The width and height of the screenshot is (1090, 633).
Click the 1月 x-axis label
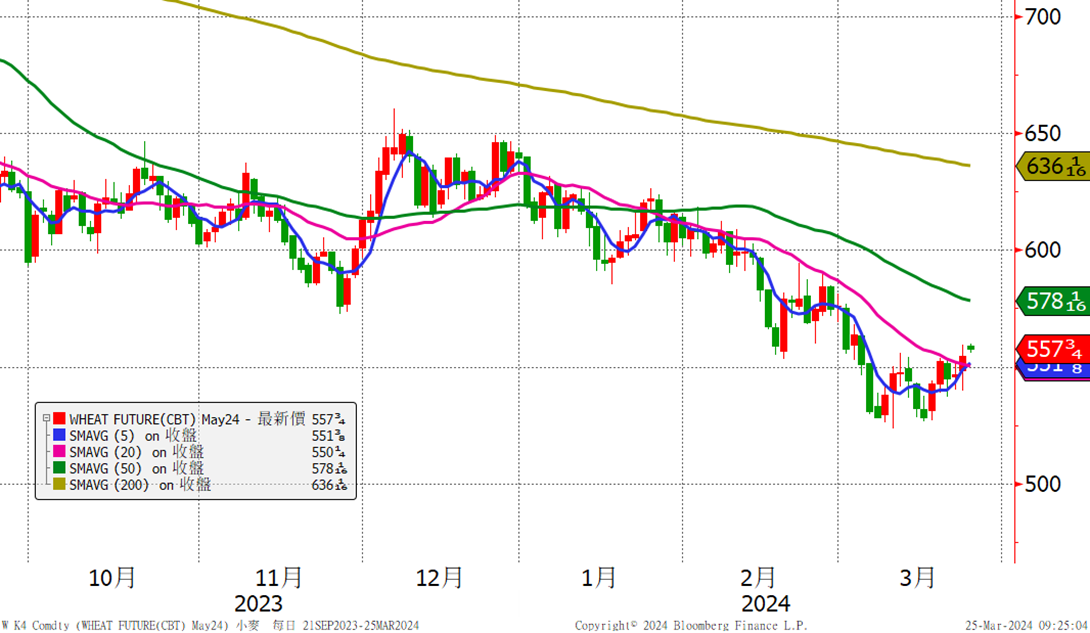coord(599,577)
